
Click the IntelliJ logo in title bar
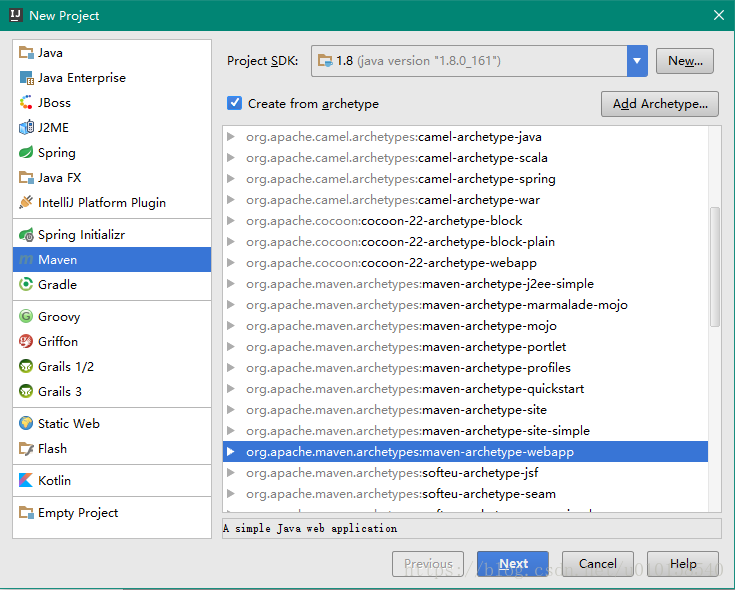click(x=15, y=15)
